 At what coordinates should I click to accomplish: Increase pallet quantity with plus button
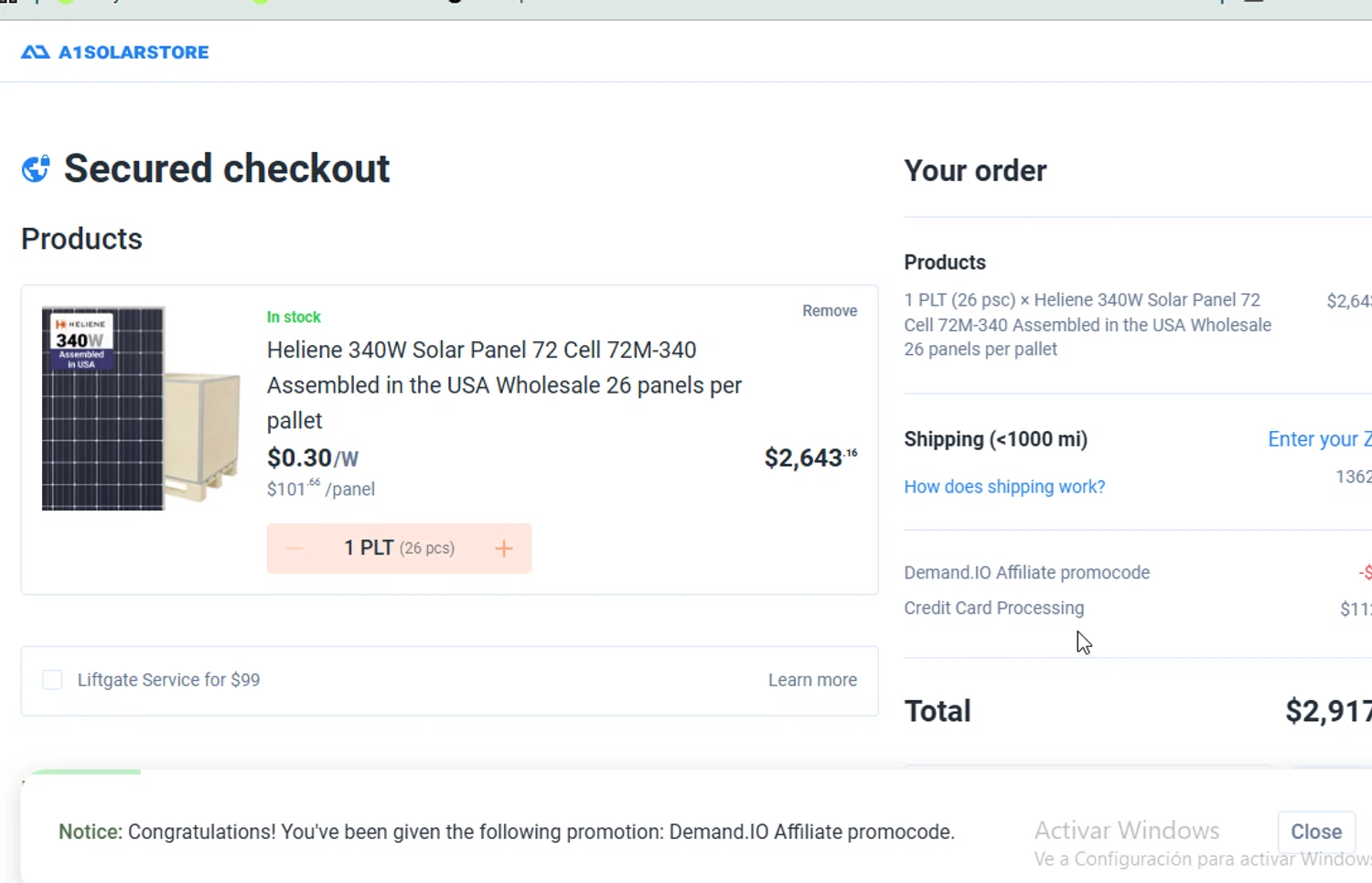504,549
